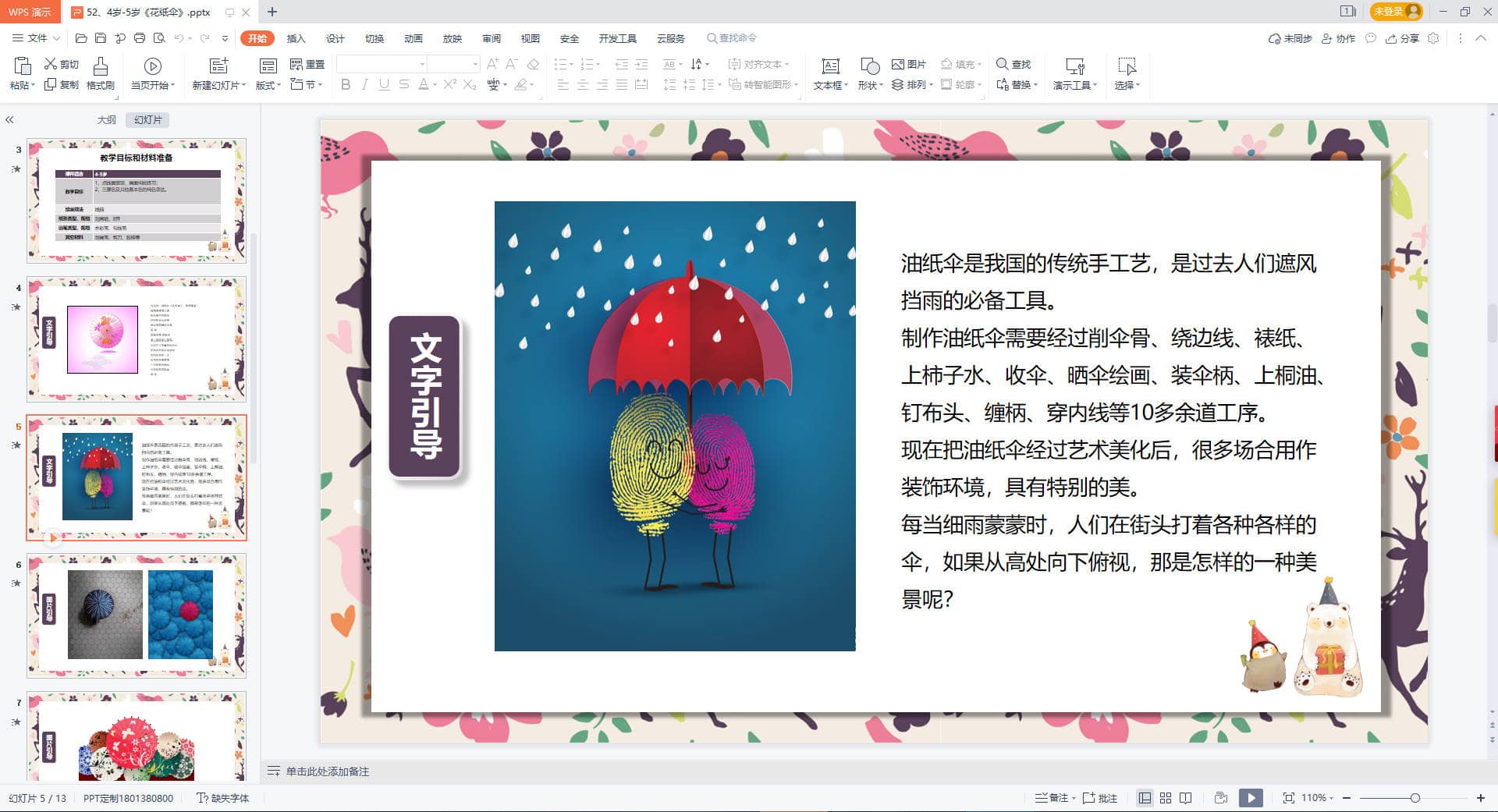This screenshot has width=1498, height=812.
Task: Click the Not Logged In (未登录) button
Action: pyautogui.click(x=1396, y=12)
